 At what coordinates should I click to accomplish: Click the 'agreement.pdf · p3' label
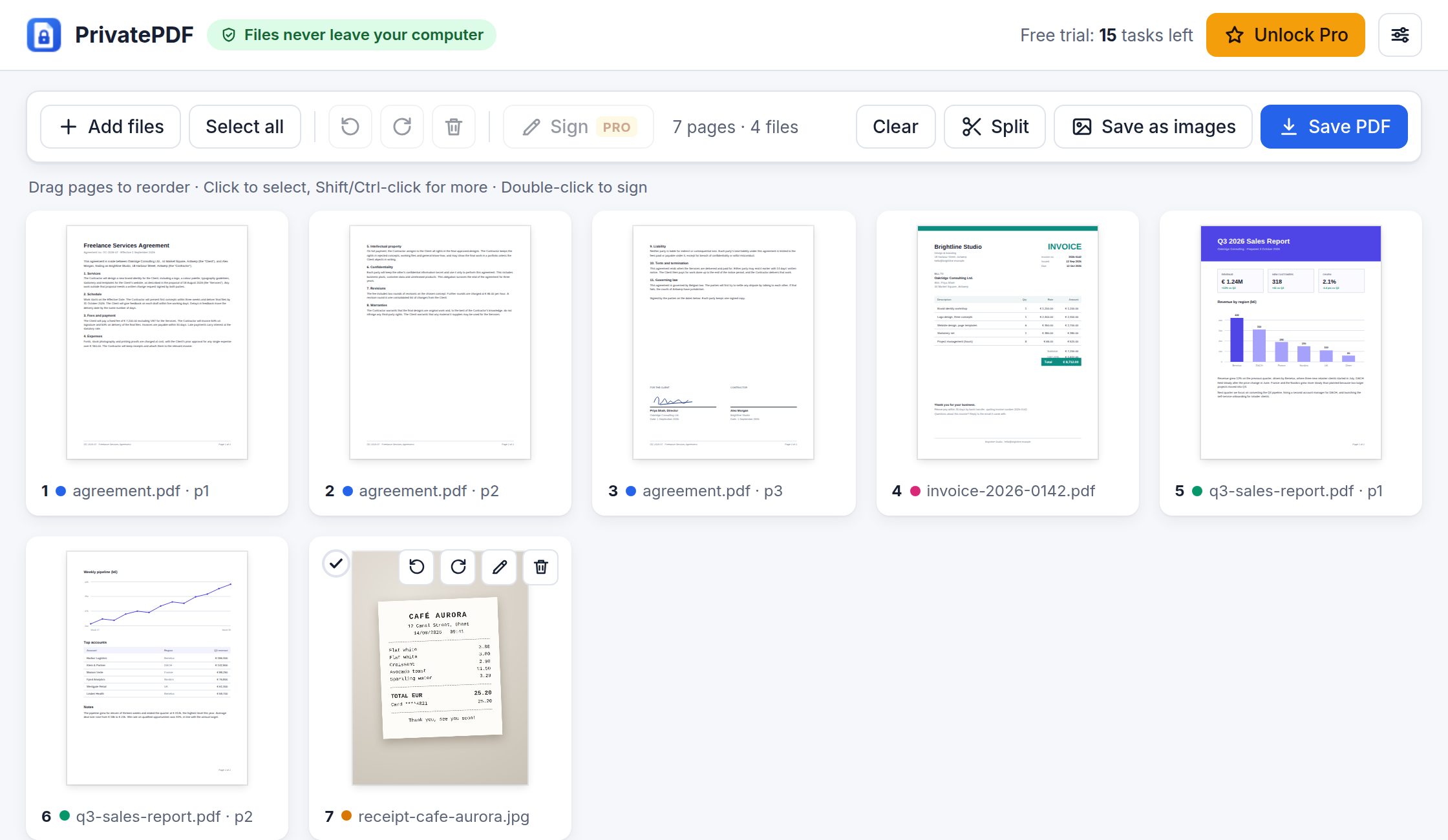(x=712, y=491)
